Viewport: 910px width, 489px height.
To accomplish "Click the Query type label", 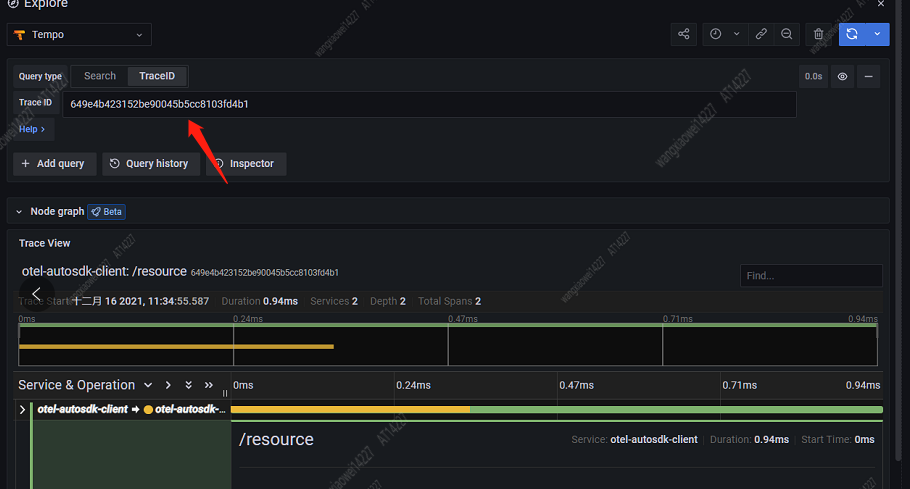I will [x=40, y=76].
